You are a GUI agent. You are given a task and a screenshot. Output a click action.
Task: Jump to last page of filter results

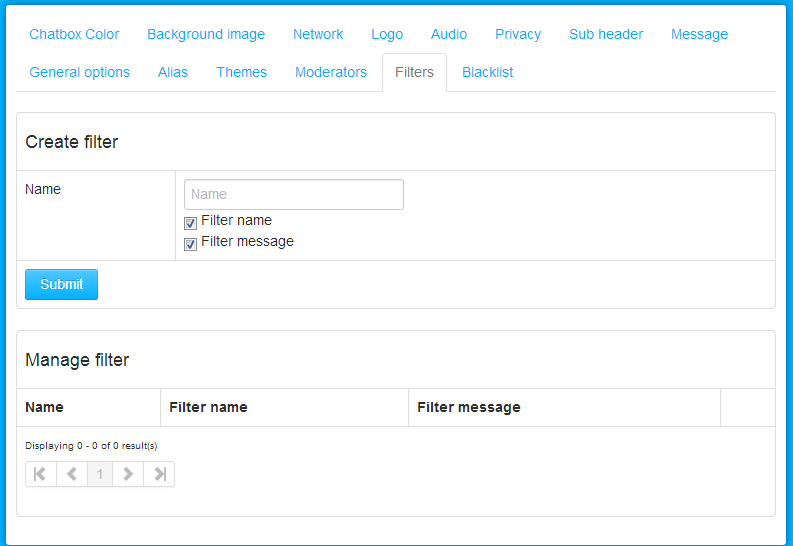[159, 474]
